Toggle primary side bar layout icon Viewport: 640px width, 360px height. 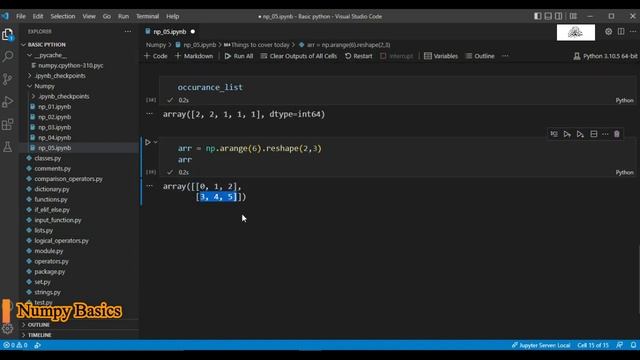538,16
